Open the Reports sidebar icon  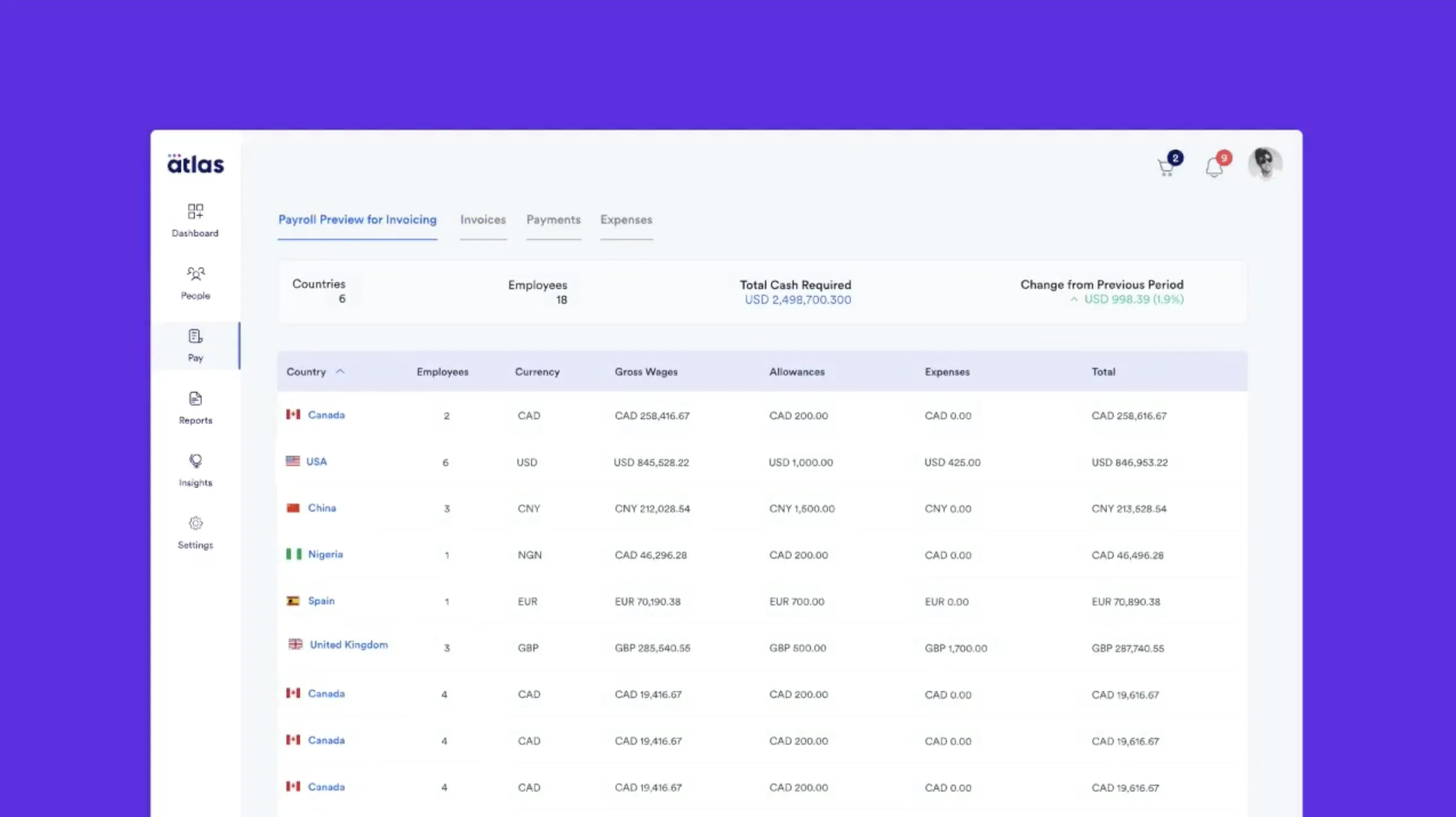(x=195, y=398)
